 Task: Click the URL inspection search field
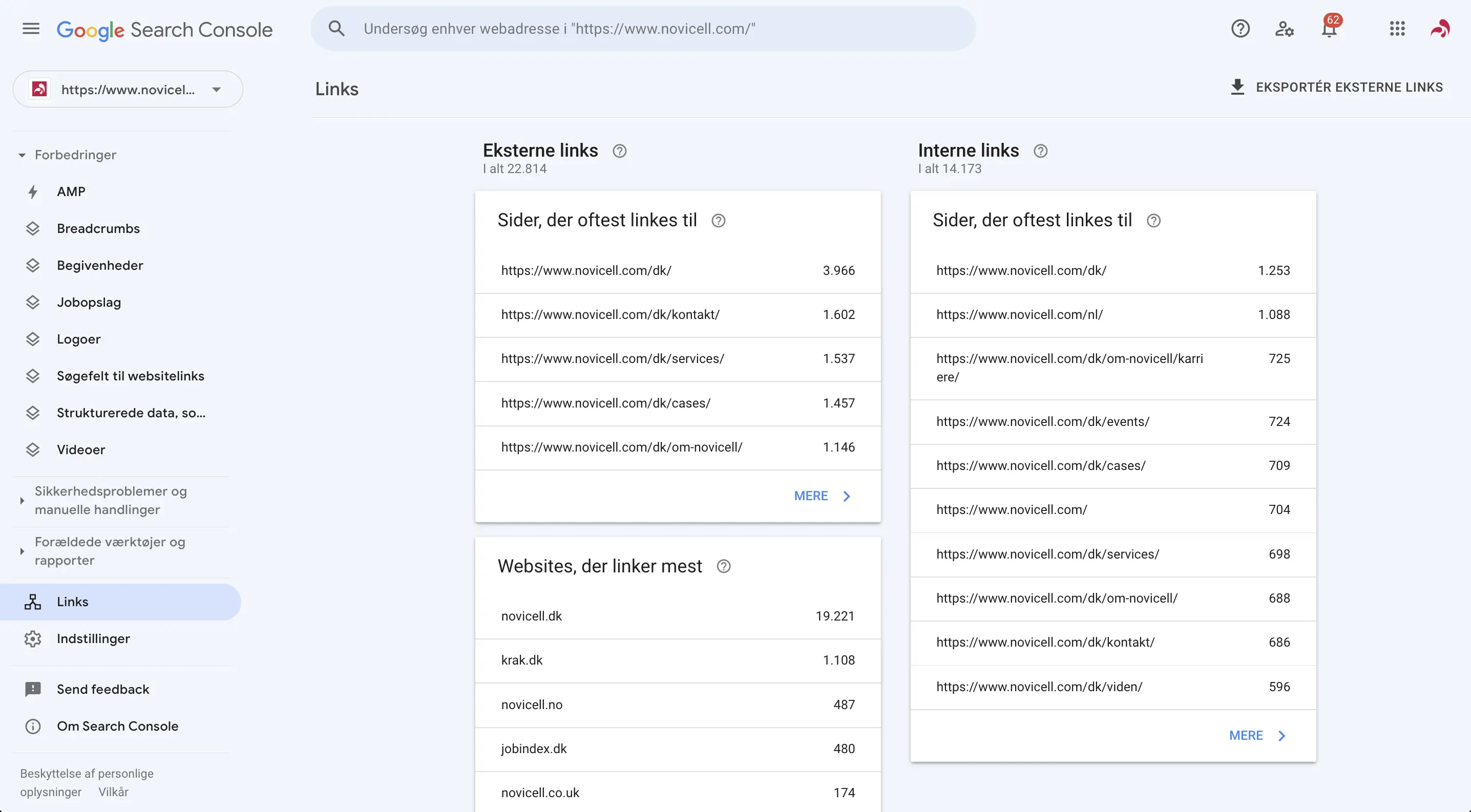pos(643,29)
